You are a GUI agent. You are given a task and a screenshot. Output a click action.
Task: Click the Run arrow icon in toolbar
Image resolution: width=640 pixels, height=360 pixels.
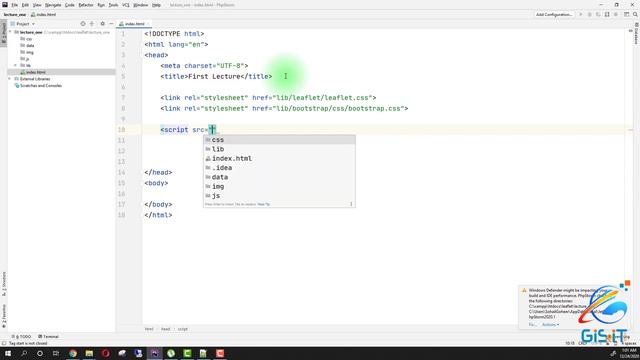581,15
